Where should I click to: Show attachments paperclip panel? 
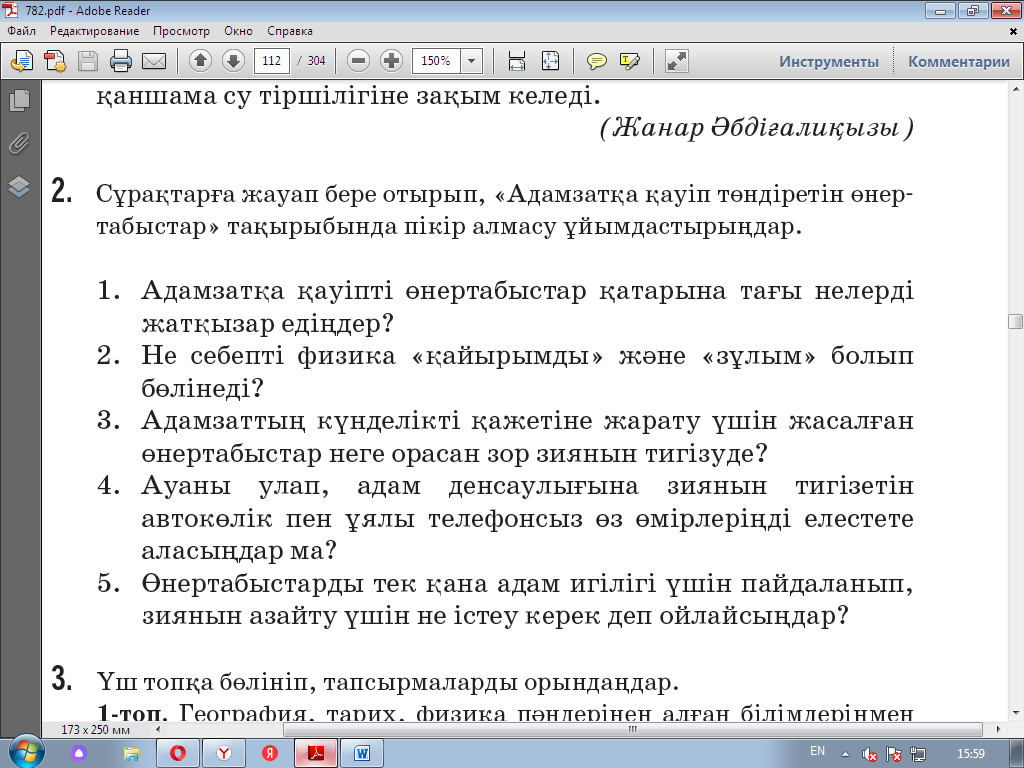click(x=20, y=143)
